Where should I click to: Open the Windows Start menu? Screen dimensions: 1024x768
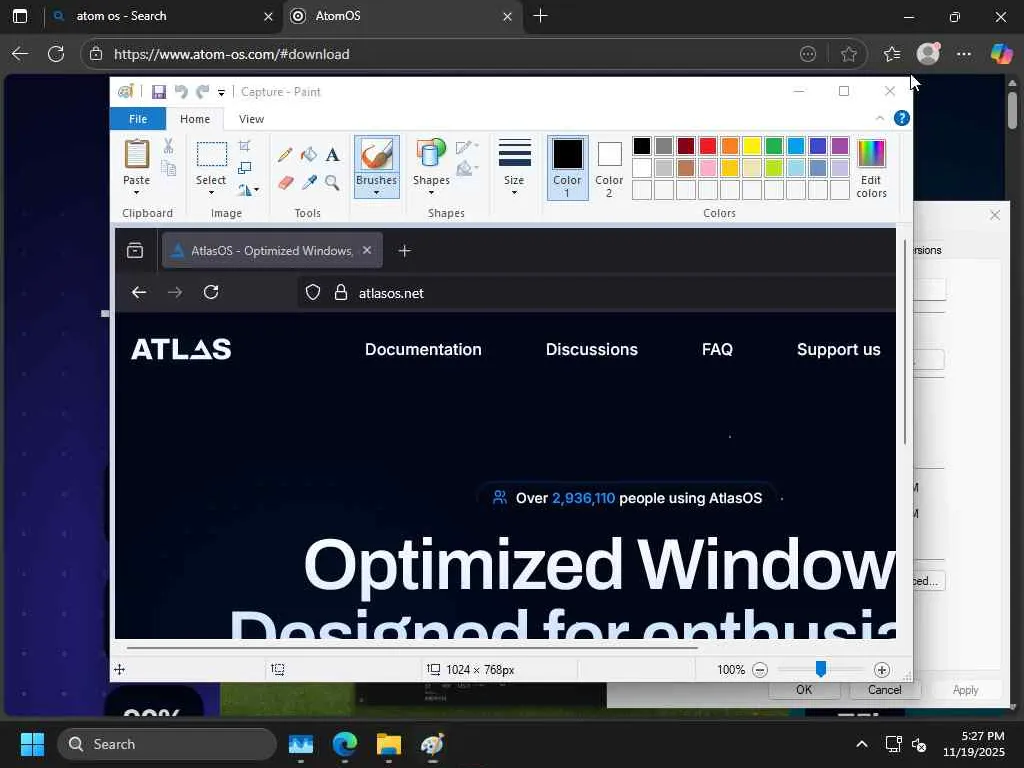click(32, 744)
